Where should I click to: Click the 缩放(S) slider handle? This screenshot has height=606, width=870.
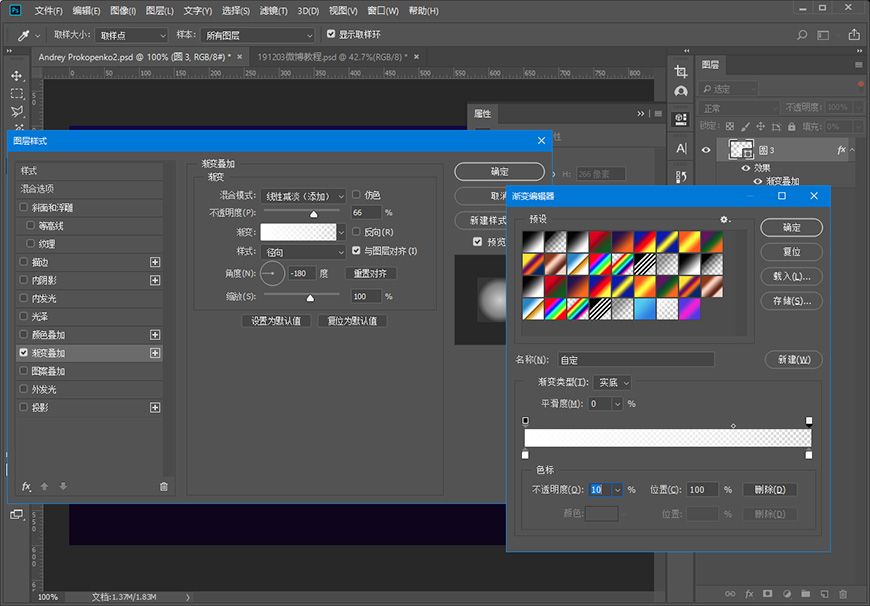click(310, 299)
